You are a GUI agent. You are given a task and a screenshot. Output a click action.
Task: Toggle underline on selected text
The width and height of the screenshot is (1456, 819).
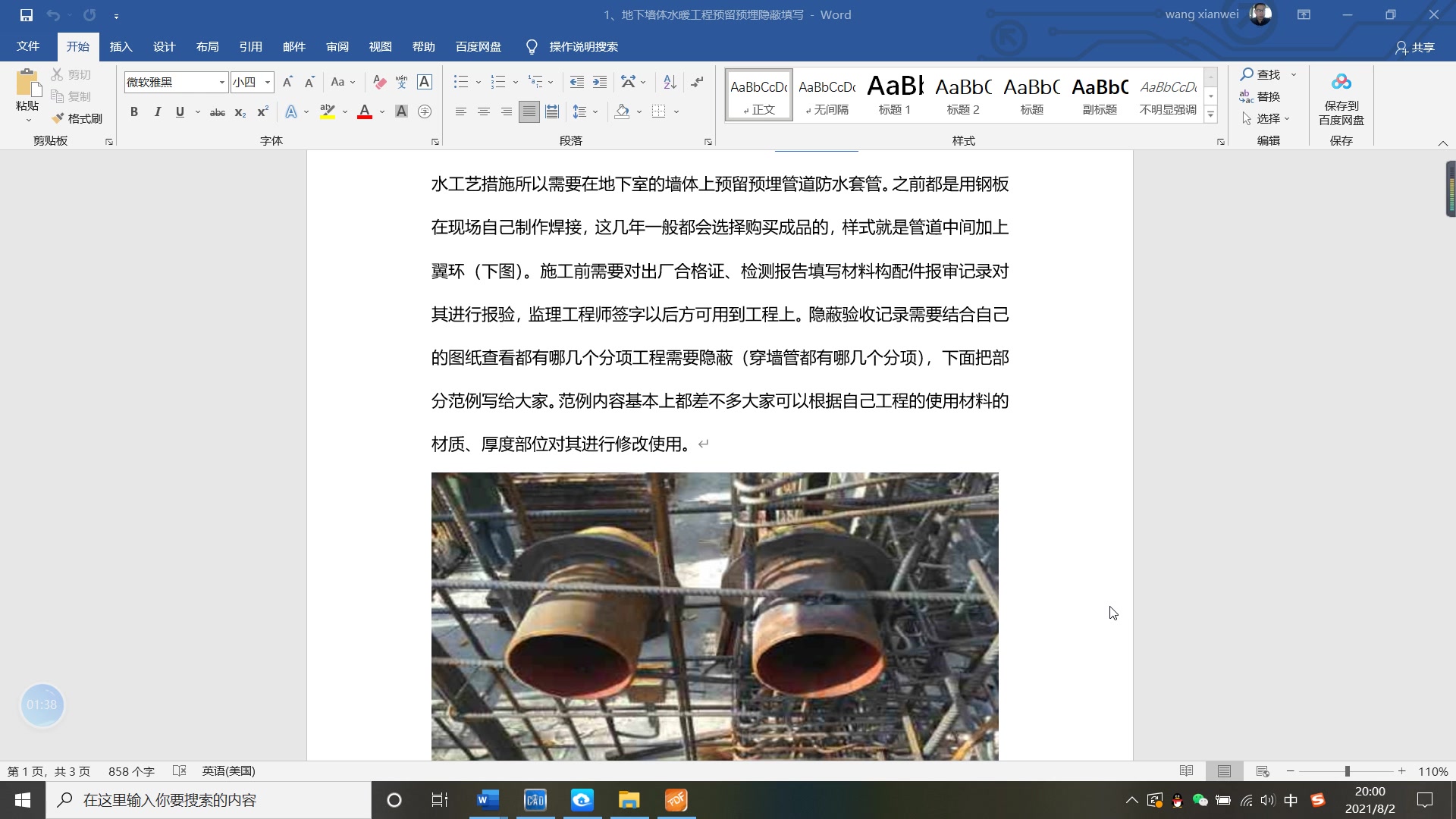pyautogui.click(x=180, y=111)
